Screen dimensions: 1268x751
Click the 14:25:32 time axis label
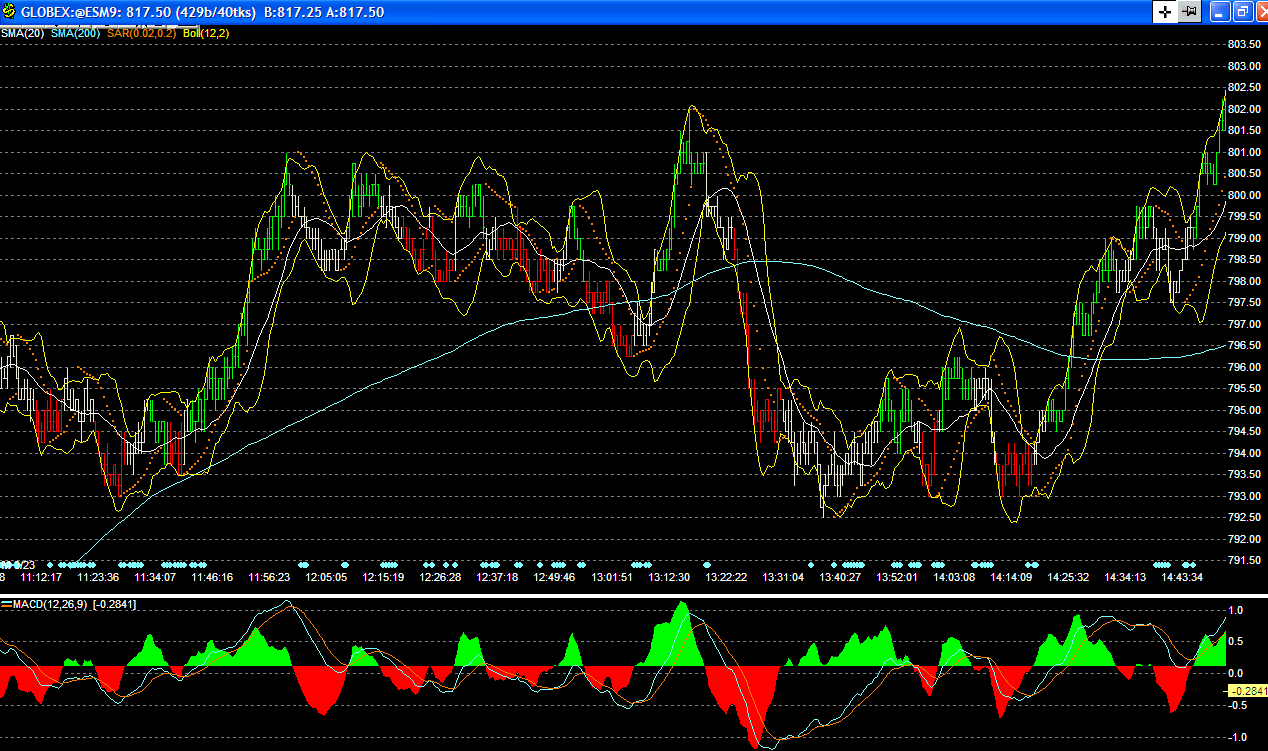(x=1068, y=577)
